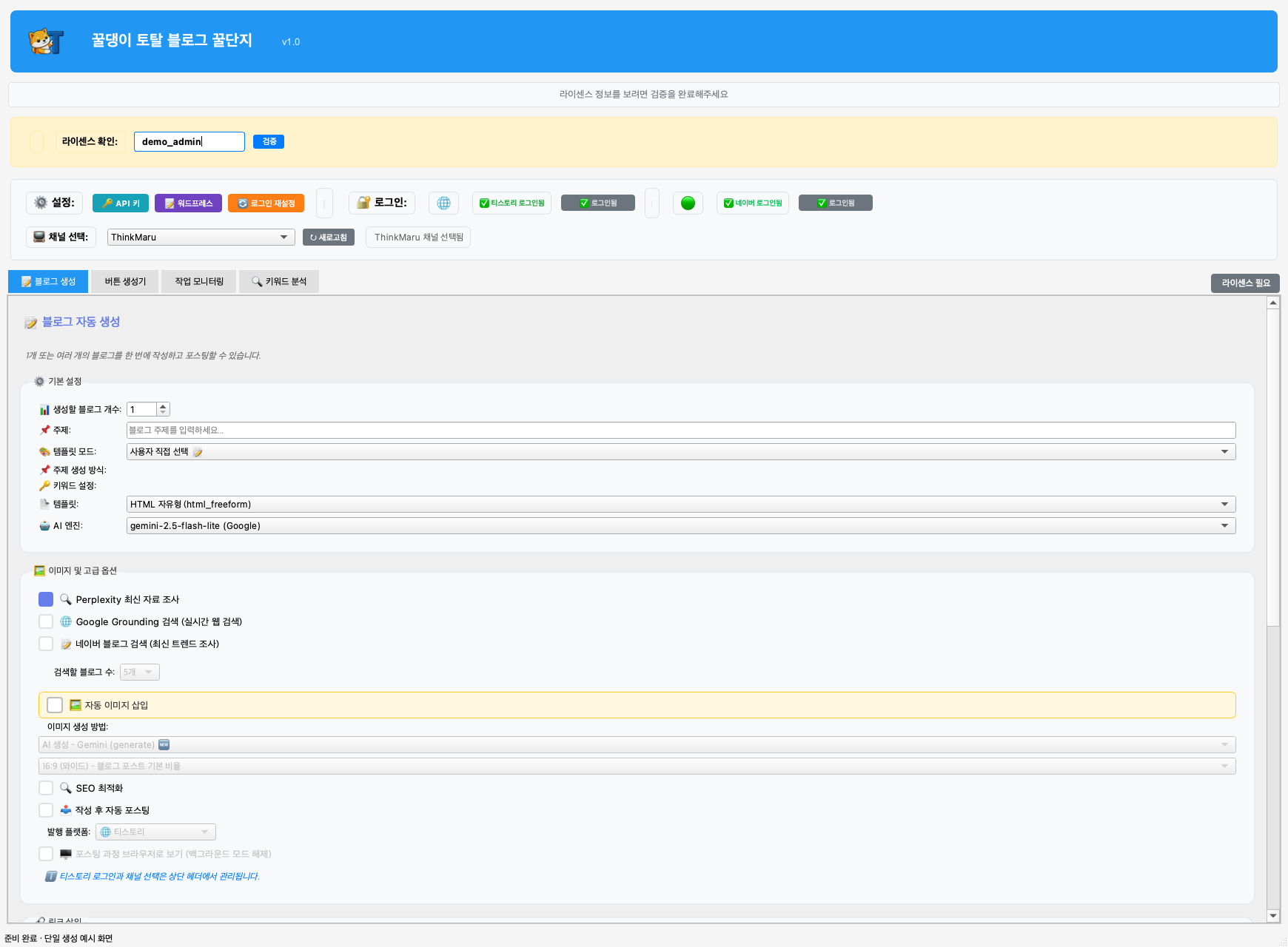Check the SEO 최적화 option
Image resolution: width=1288 pixels, height=947 pixels.
(x=46, y=788)
